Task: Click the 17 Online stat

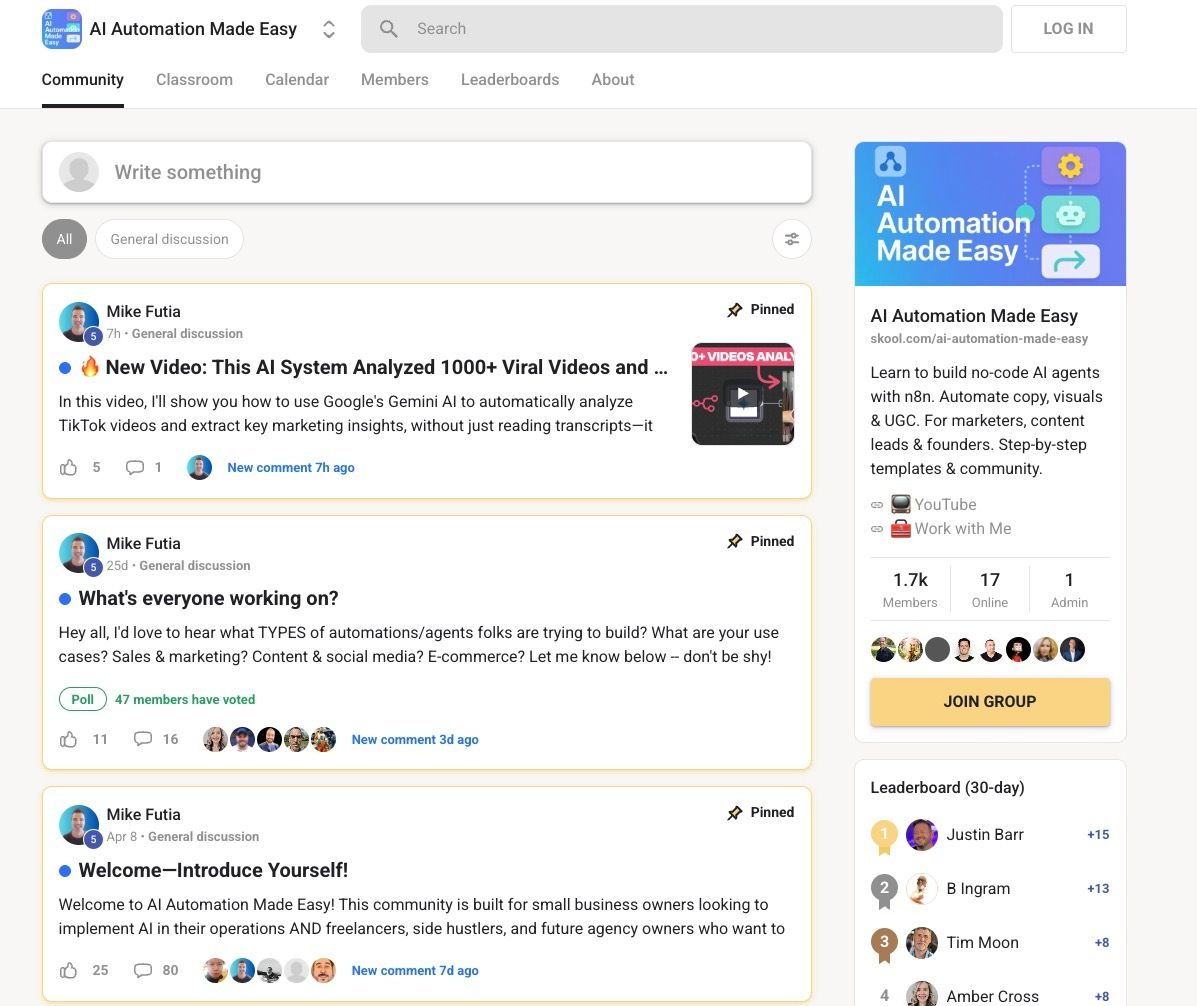Action: tap(990, 589)
